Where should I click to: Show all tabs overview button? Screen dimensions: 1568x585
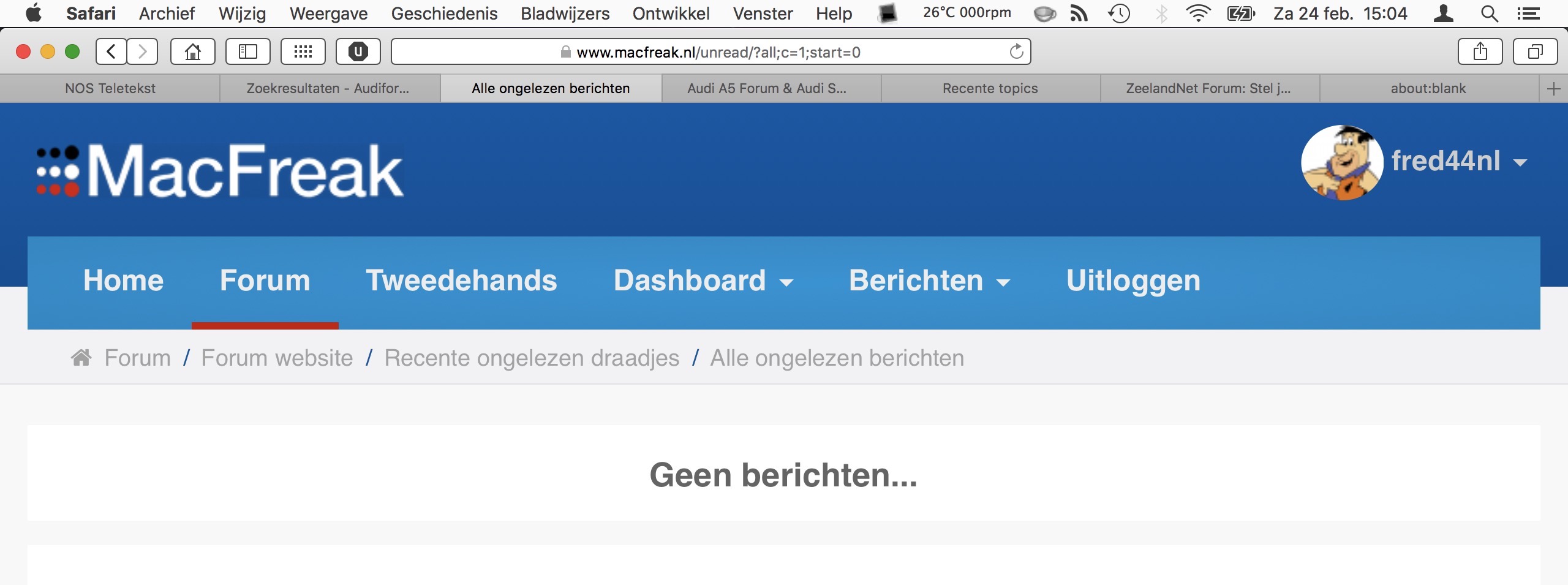(x=1536, y=51)
